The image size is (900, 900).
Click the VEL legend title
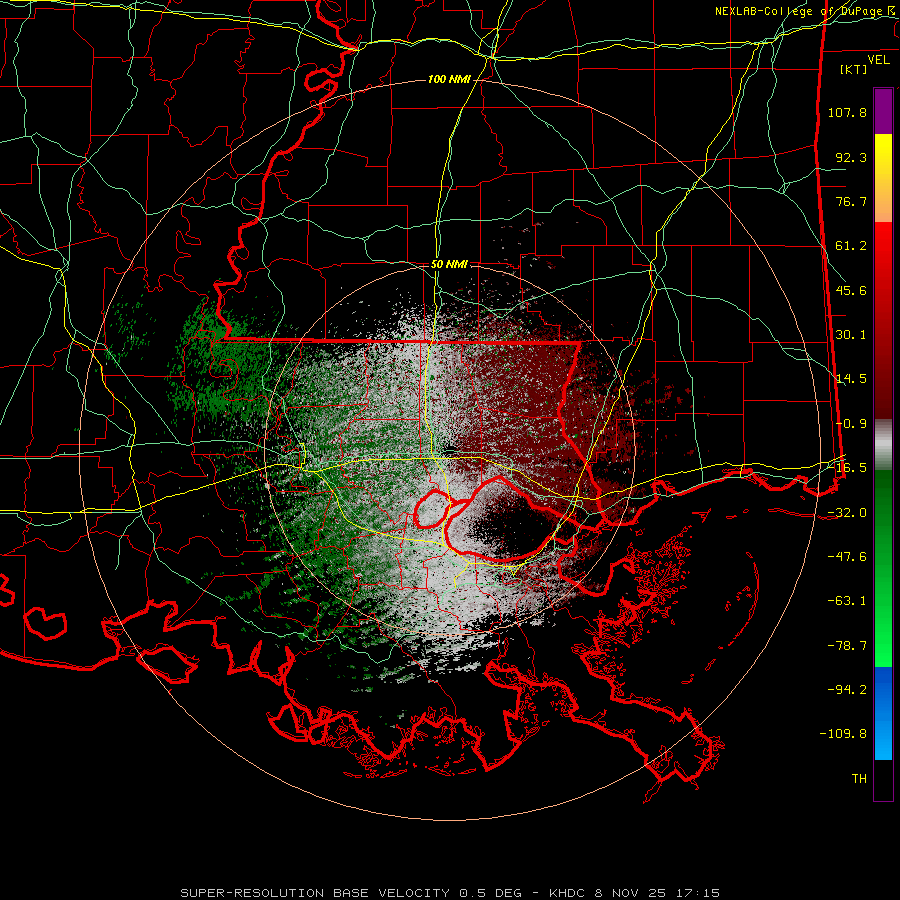(878, 60)
